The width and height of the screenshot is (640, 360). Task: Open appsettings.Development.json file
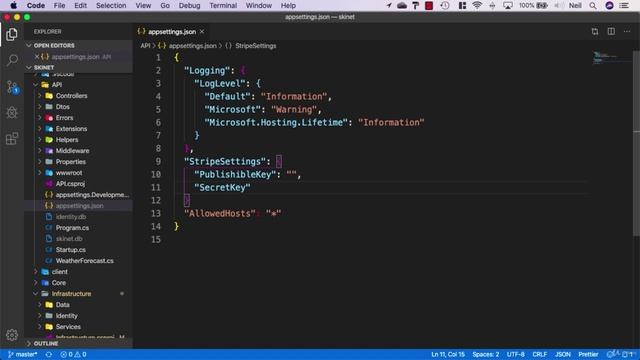pos(92,195)
